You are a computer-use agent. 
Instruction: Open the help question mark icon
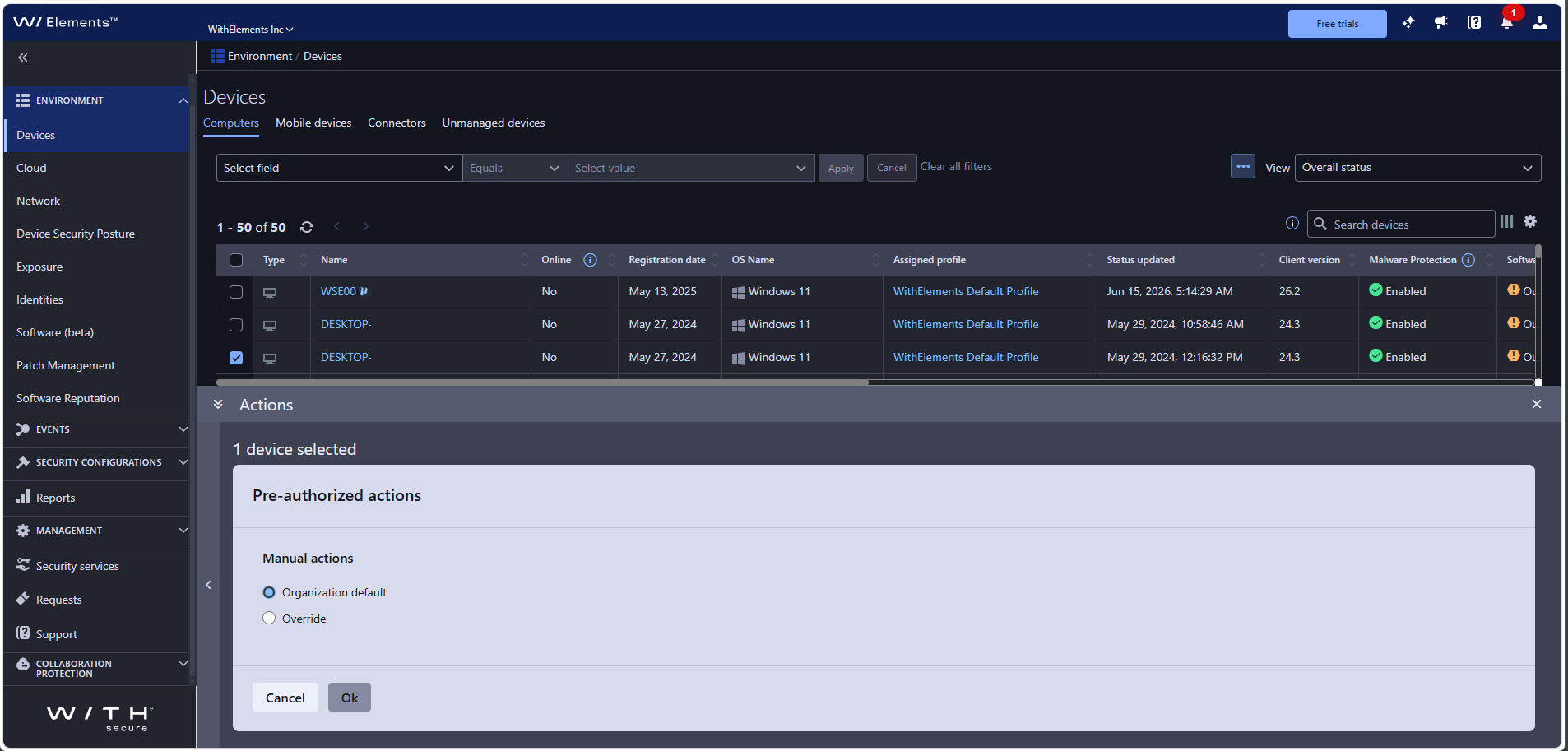1474,23
